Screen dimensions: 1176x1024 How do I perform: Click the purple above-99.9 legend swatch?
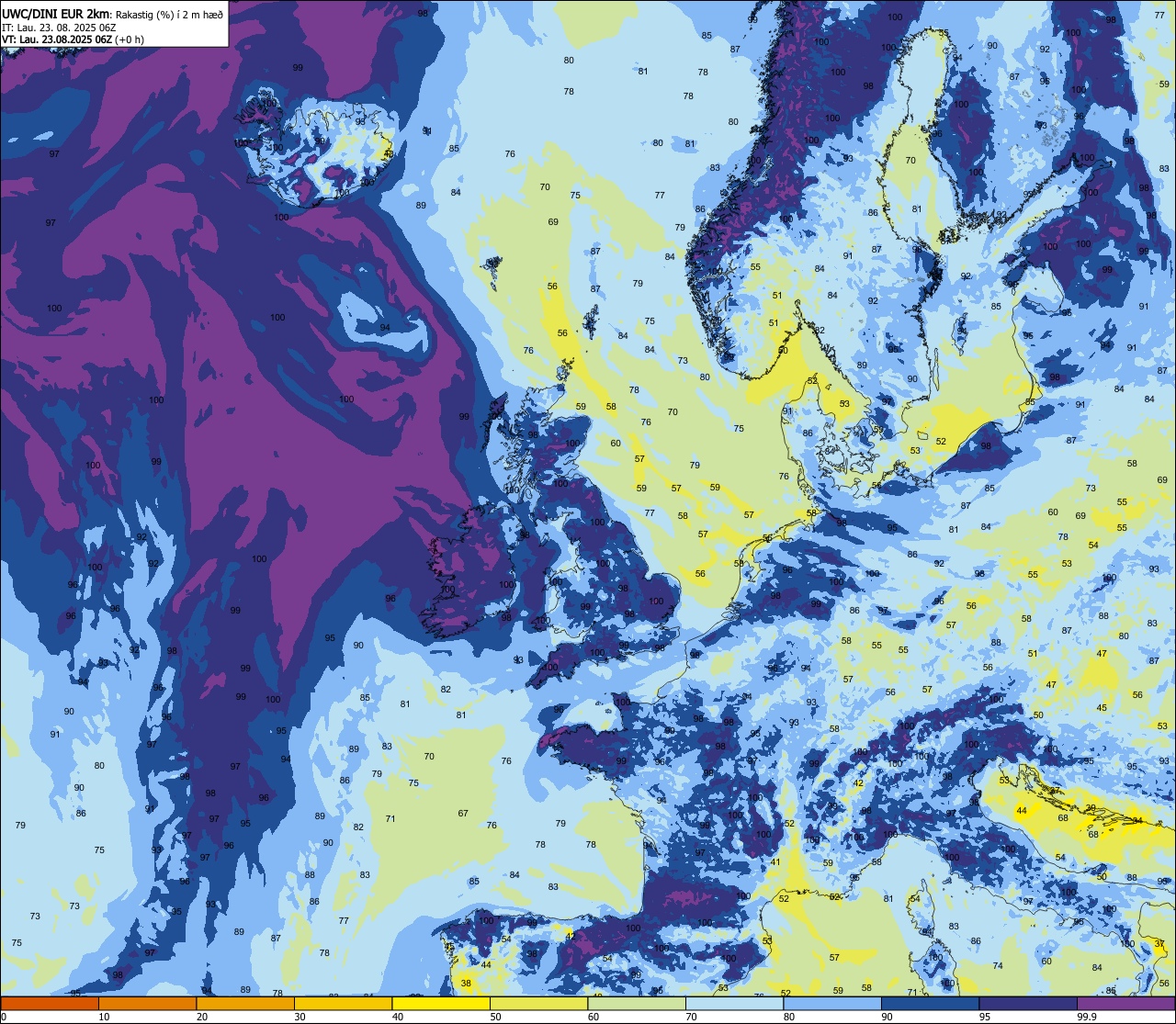coord(1126,1004)
